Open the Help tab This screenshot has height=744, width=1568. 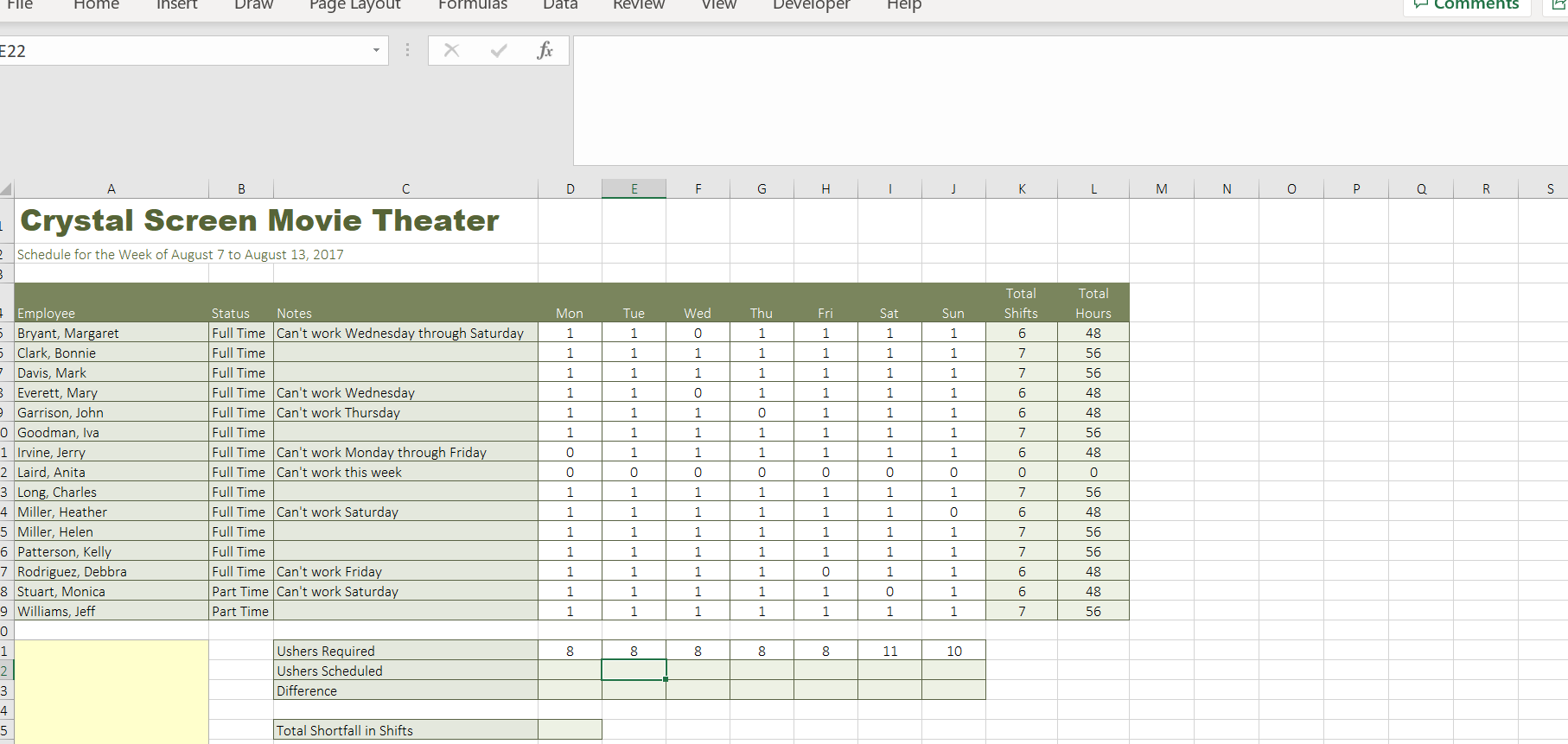click(x=904, y=5)
